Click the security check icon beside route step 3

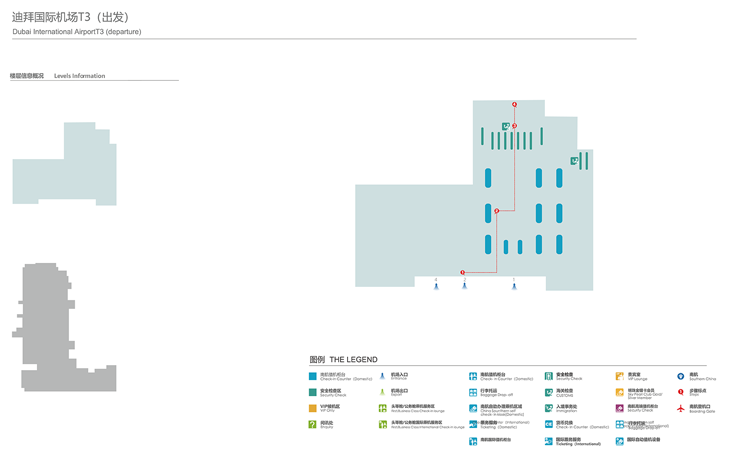click(x=506, y=125)
